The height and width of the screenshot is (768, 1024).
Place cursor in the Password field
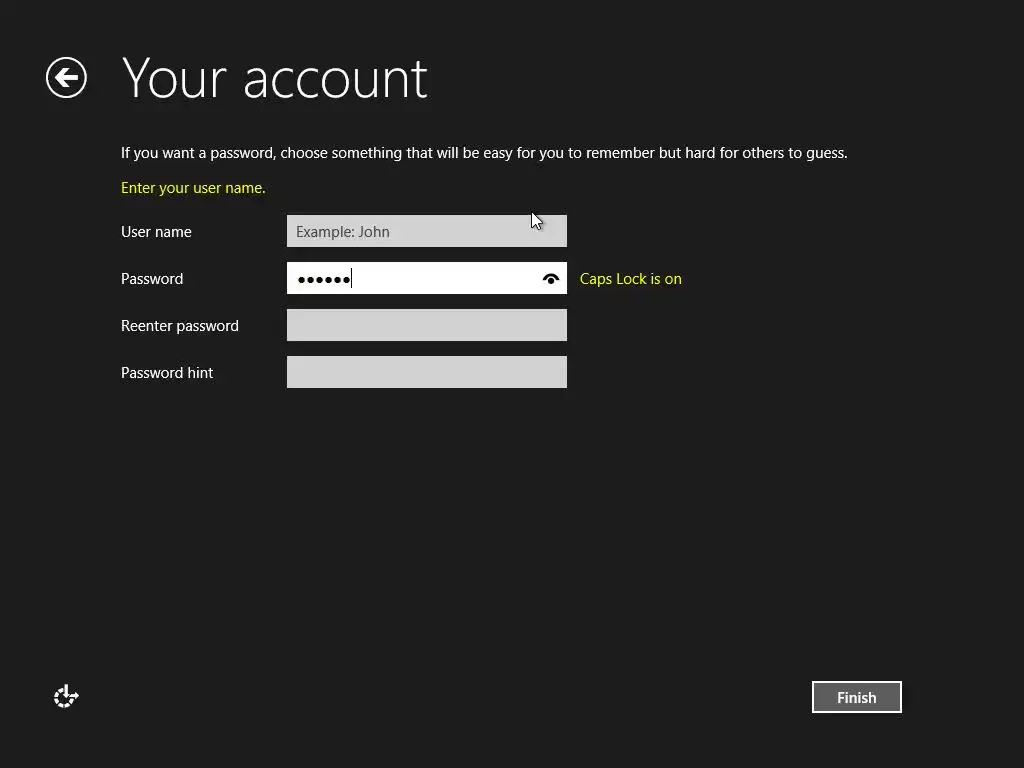pyautogui.click(x=426, y=278)
